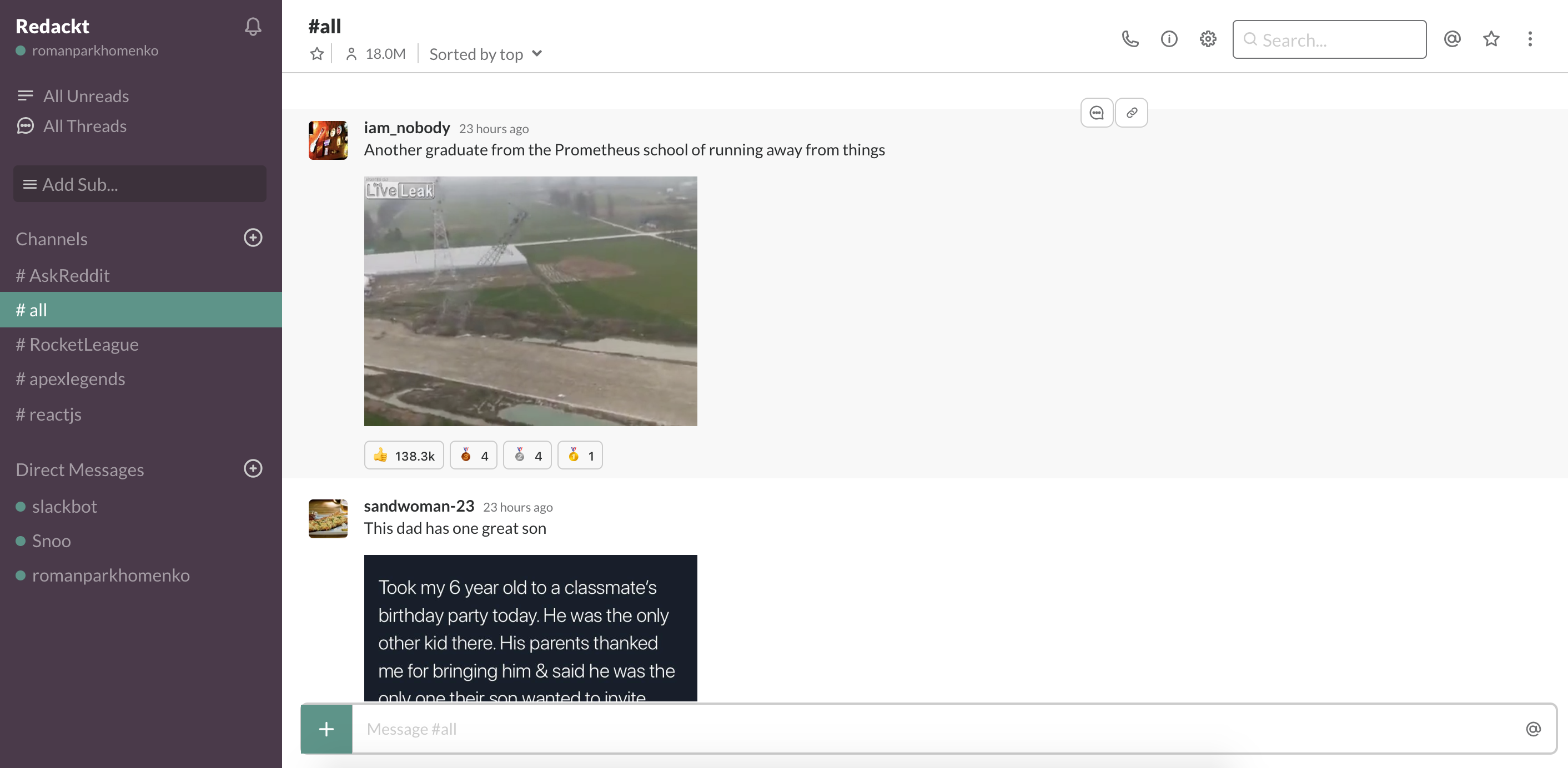Image resolution: width=1568 pixels, height=768 pixels.
Task: Open channel info icon
Action: pyautogui.click(x=1169, y=39)
